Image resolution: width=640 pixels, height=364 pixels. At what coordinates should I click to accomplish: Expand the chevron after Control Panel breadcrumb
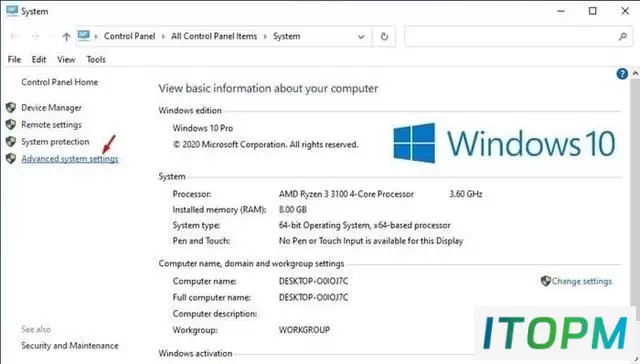[x=163, y=36]
